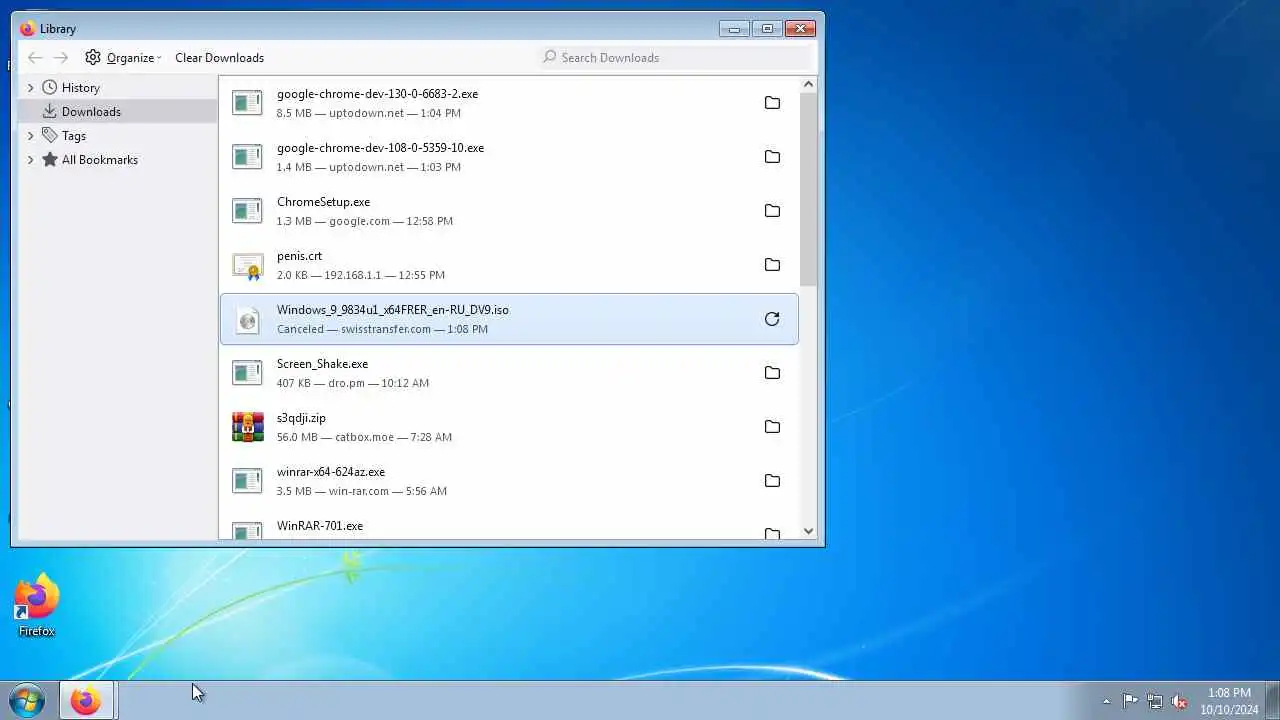
Task: Click the certificate icon for penis.crt
Action: click(x=247, y=265)
